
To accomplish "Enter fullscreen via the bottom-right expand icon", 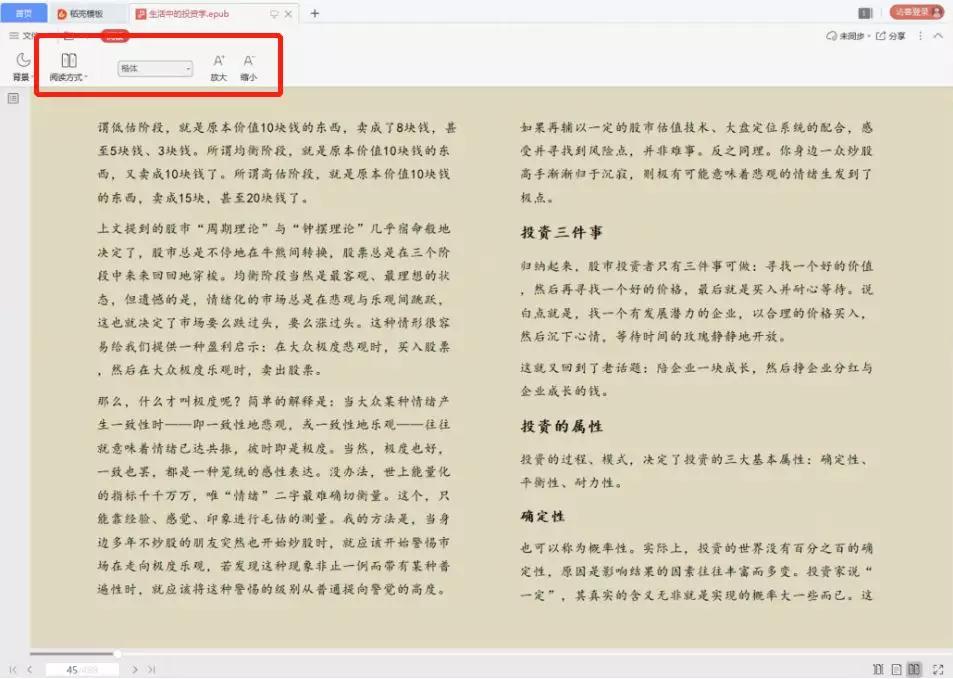I will (938, 668).
